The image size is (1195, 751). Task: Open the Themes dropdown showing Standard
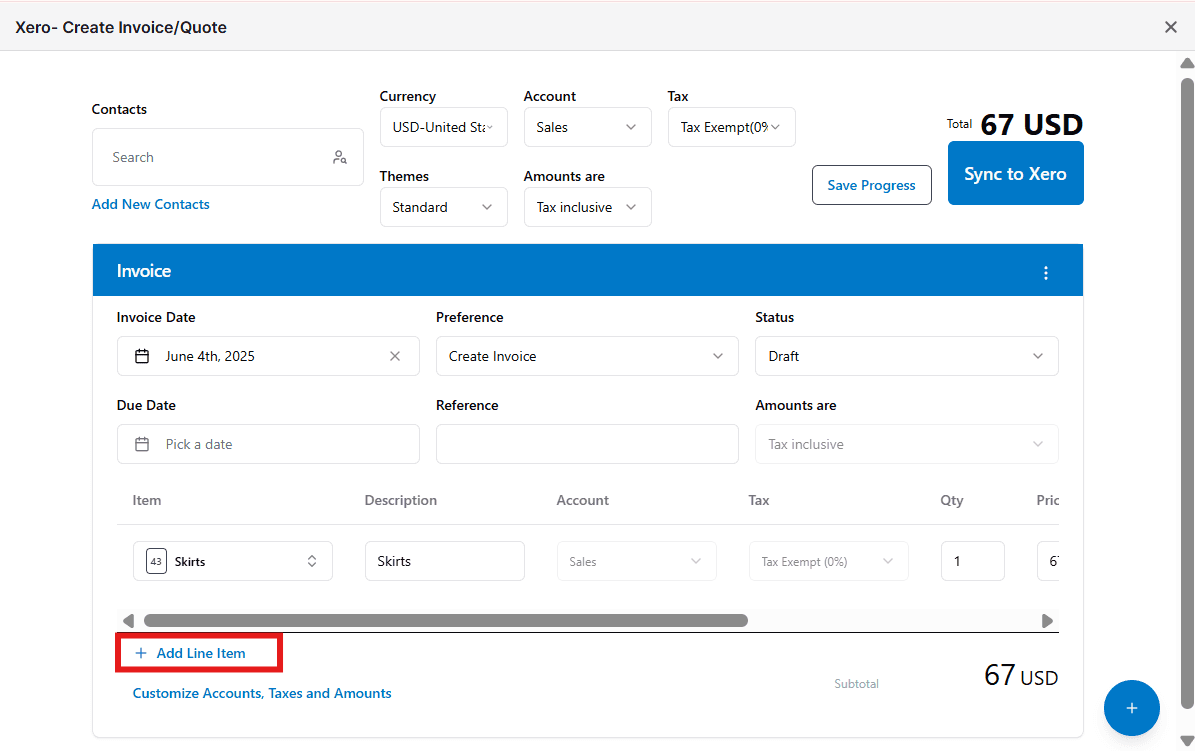point(444,207)
